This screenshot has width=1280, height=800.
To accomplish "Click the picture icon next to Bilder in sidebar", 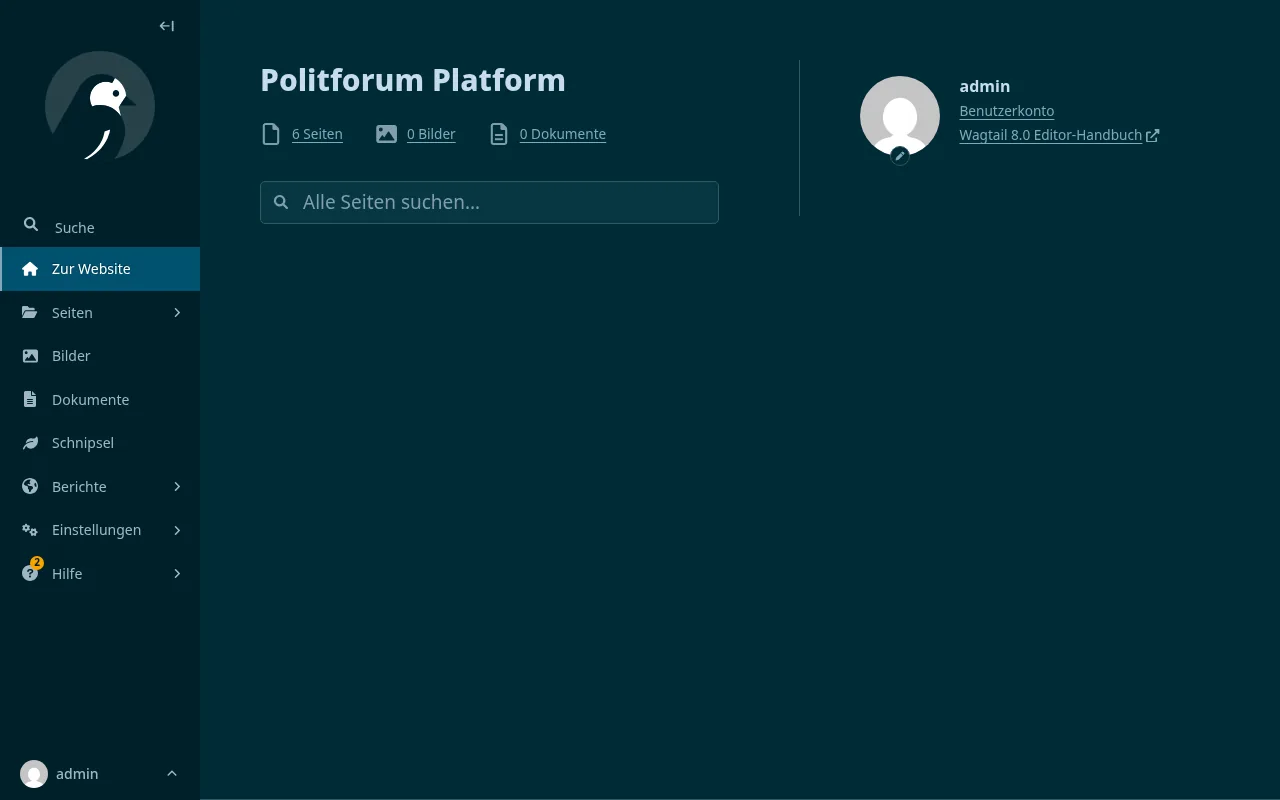I will (30, 356).
